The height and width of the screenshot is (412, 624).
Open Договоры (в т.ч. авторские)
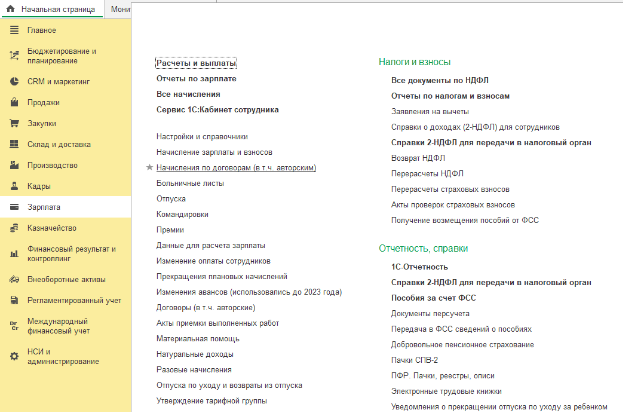coord(206,308)
